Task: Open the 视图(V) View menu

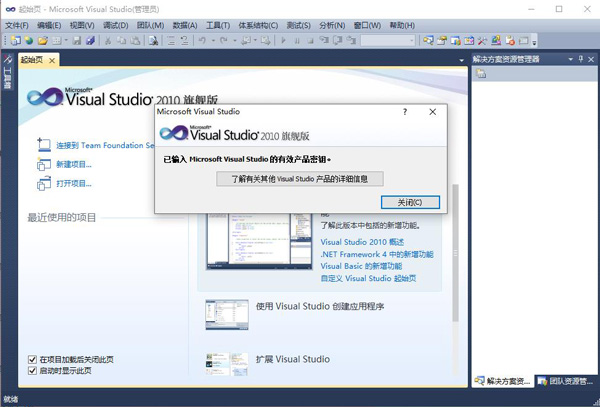Action: pos(82,26)
